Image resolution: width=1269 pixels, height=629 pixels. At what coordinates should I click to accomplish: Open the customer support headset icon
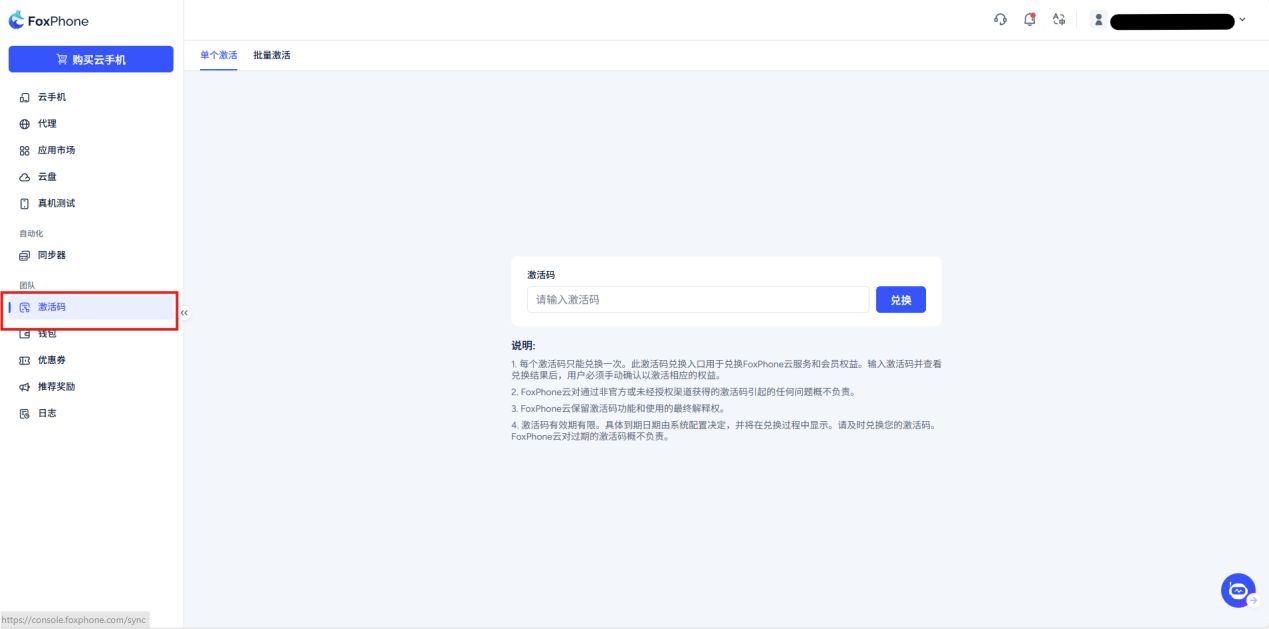click(x=1000, y=20)
